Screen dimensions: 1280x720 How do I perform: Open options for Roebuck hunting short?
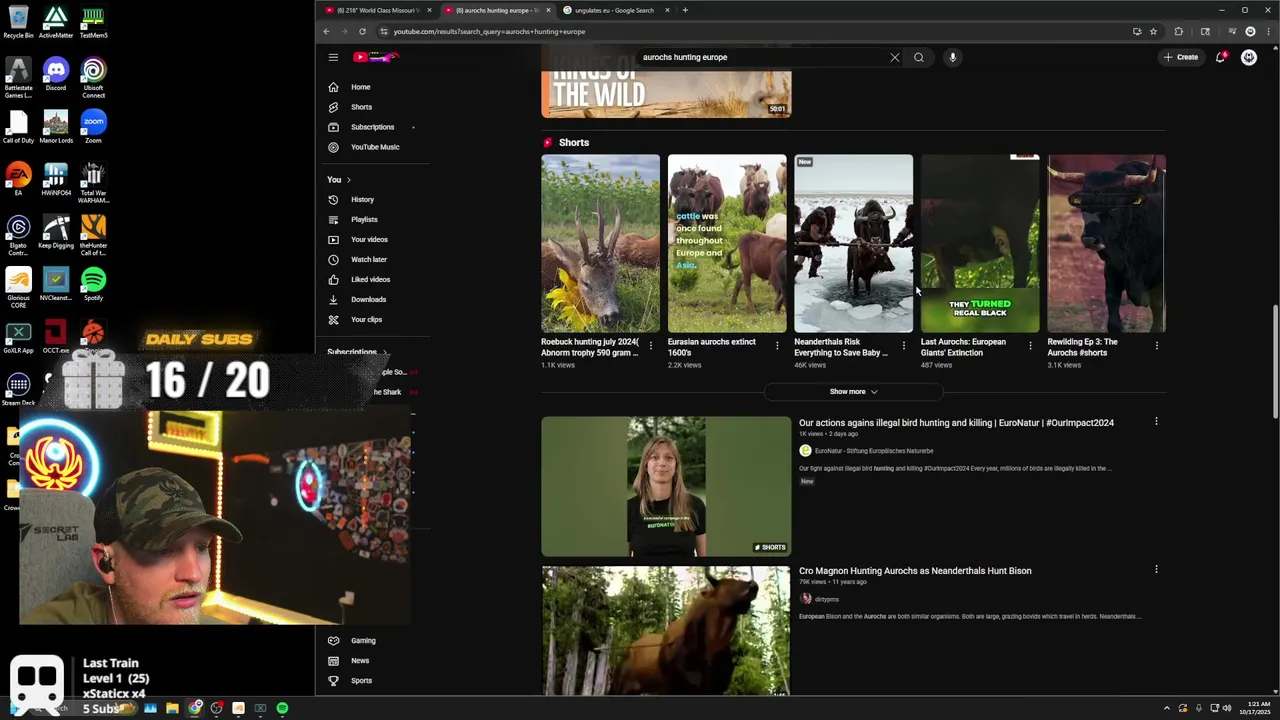(650, 346)
